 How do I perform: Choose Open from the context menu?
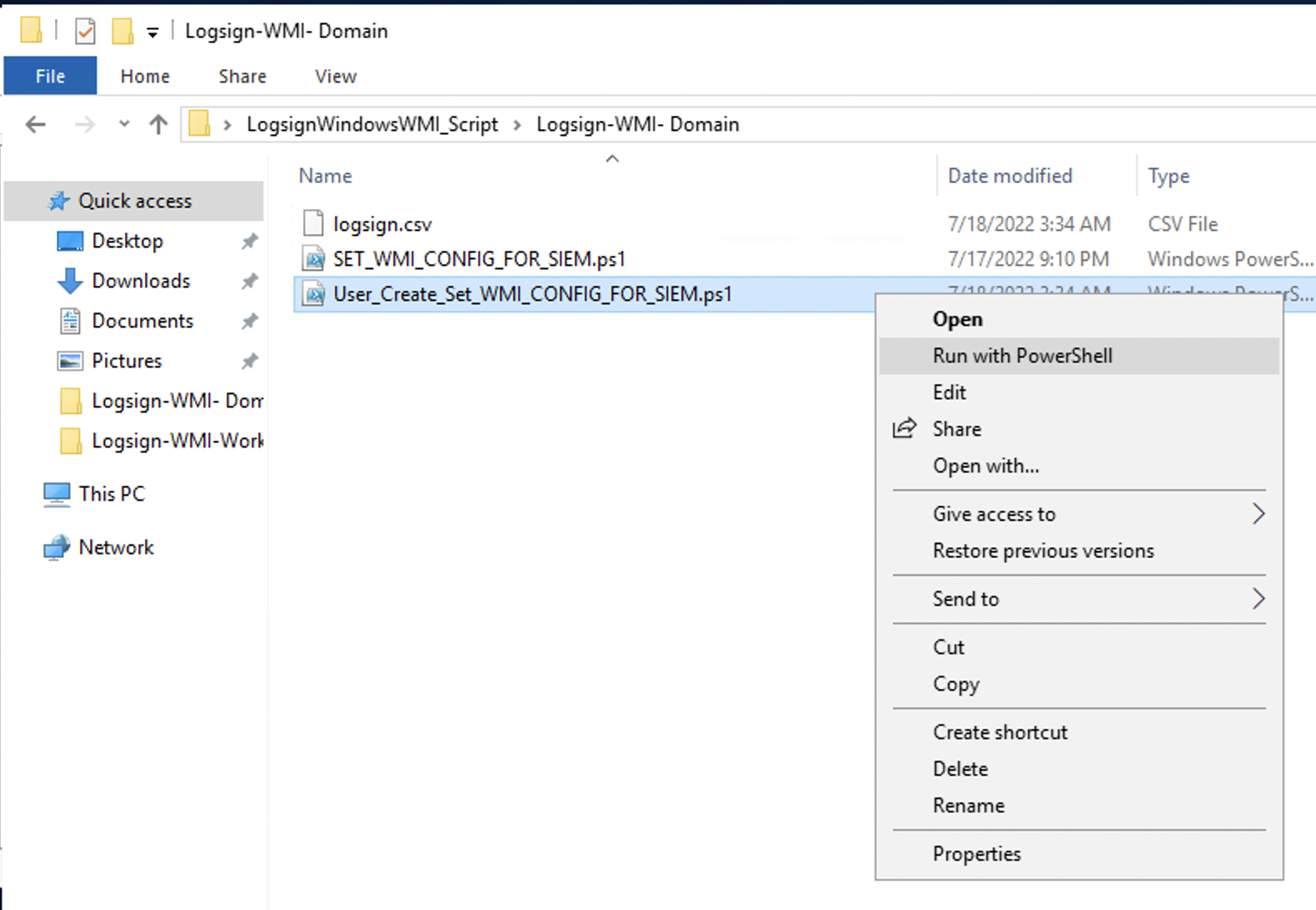point(1079,319)
